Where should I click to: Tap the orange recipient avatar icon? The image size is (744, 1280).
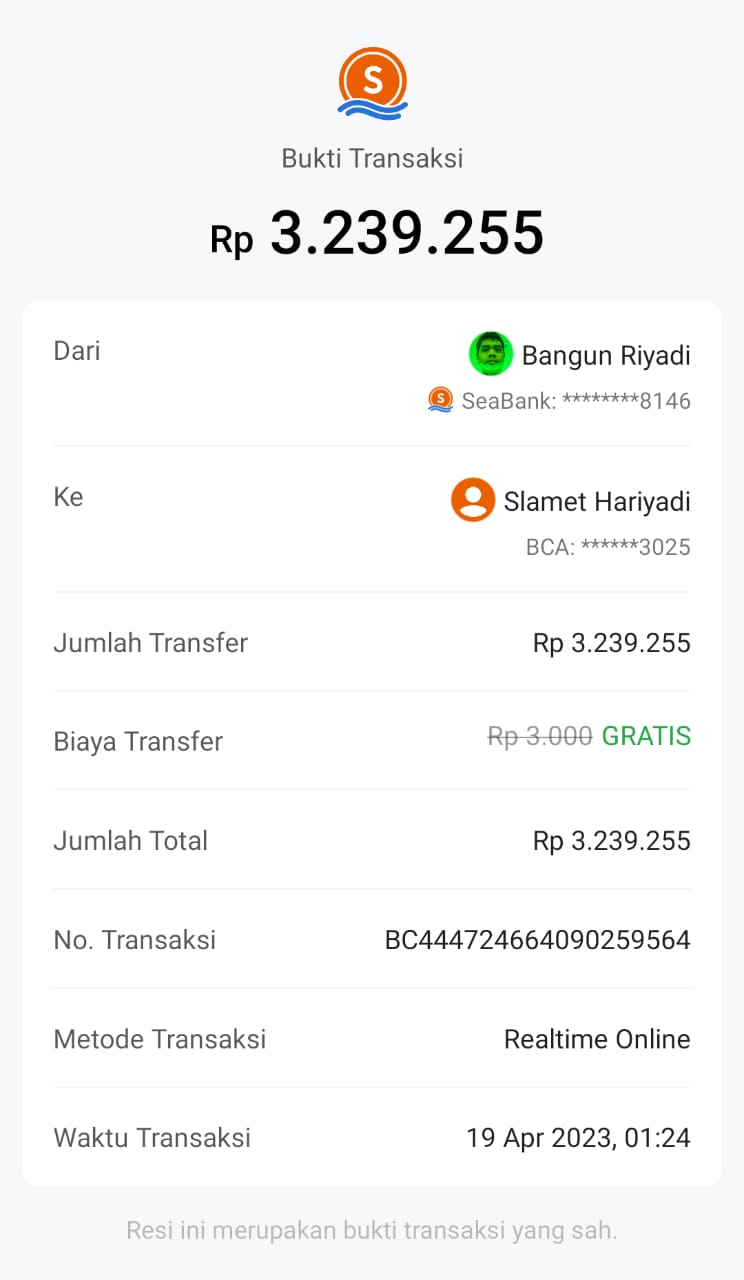coord(473,500)
